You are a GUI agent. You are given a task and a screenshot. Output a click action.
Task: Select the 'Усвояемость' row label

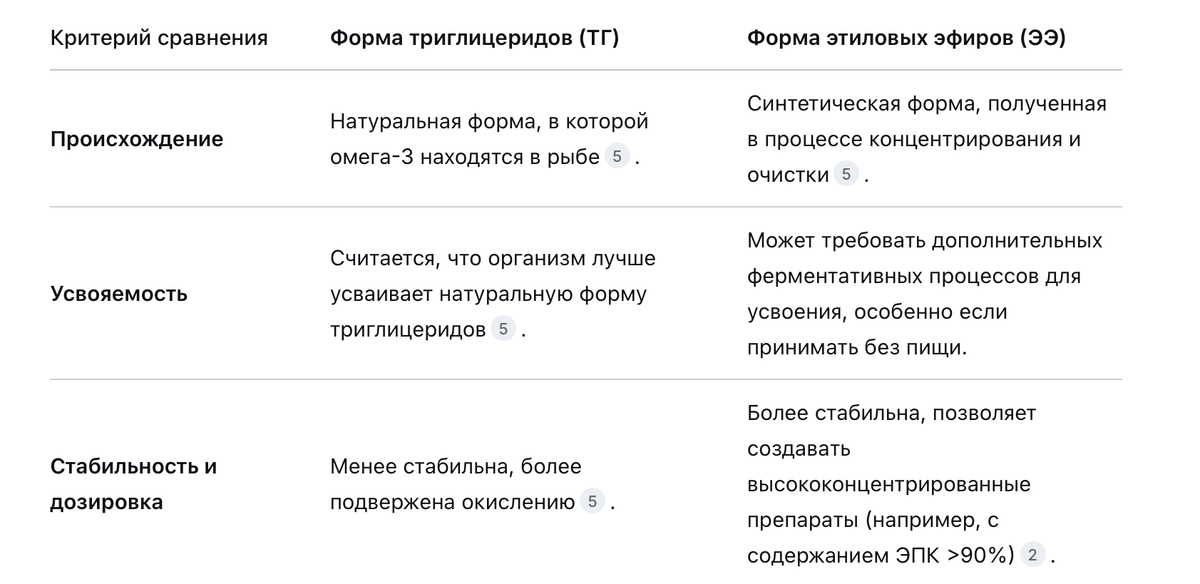click(119, 294)
